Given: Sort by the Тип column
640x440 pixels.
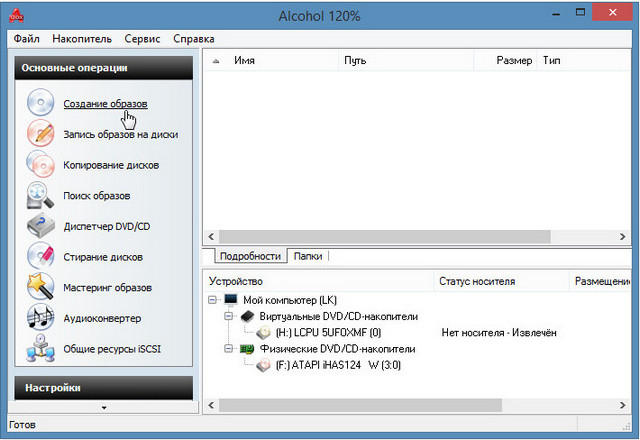Looking at the screenshot, I should point(584,60).
